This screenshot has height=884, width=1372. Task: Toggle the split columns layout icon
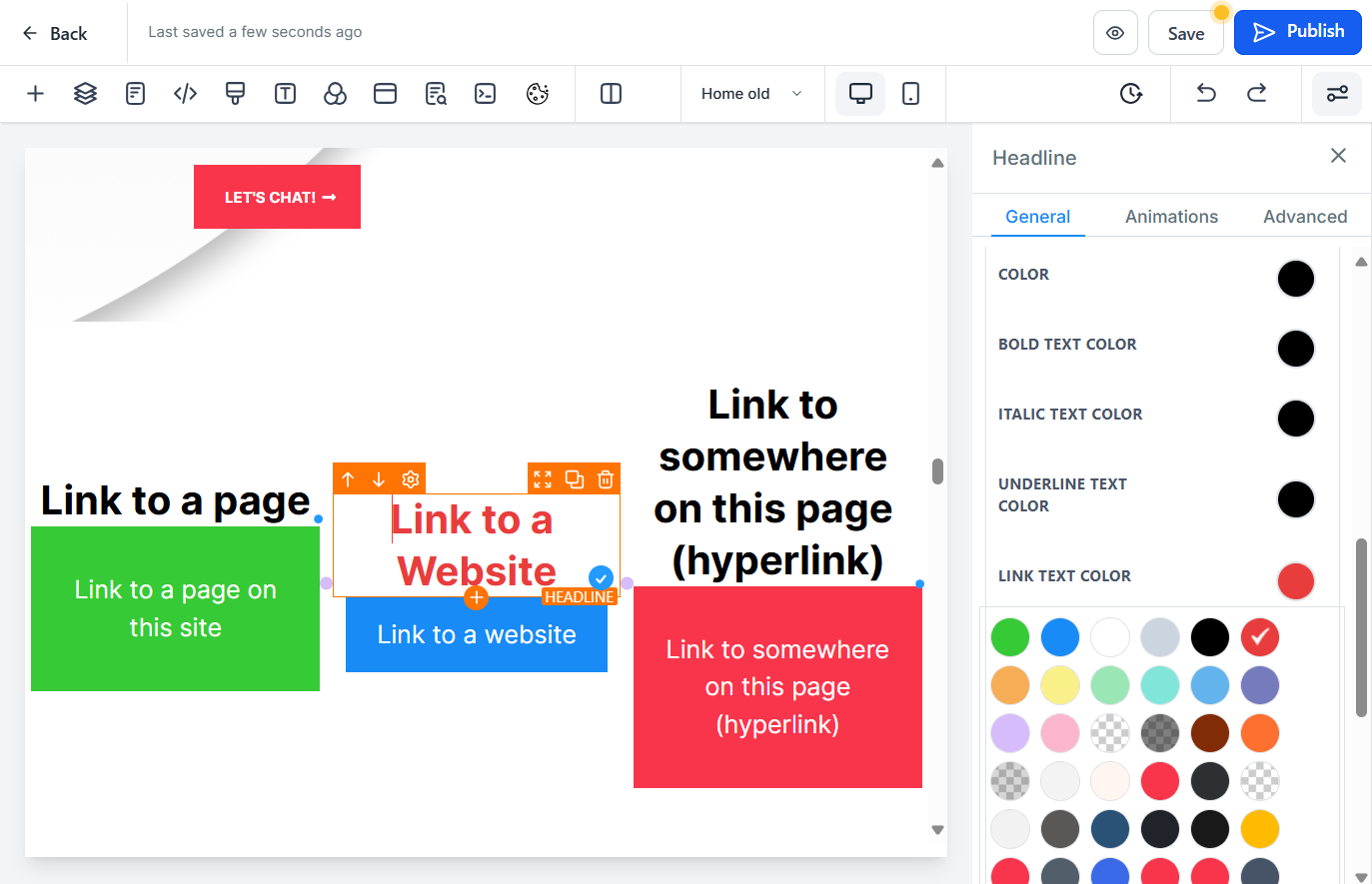(611, 94)
